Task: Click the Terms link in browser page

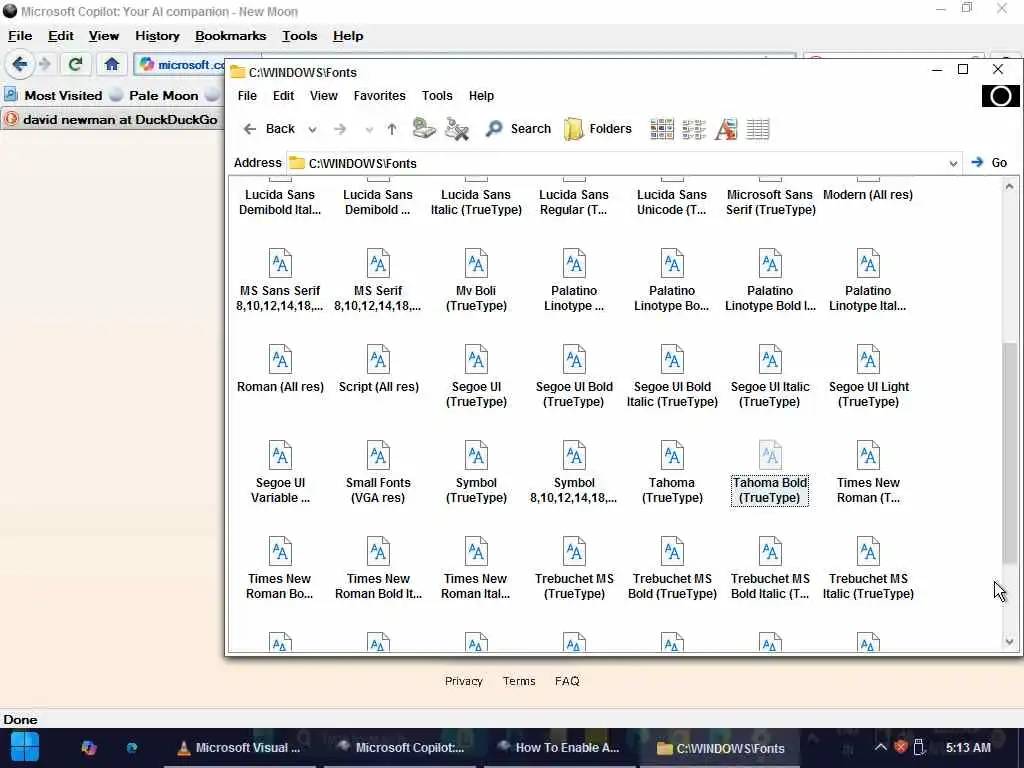Action: click(519, 681)
